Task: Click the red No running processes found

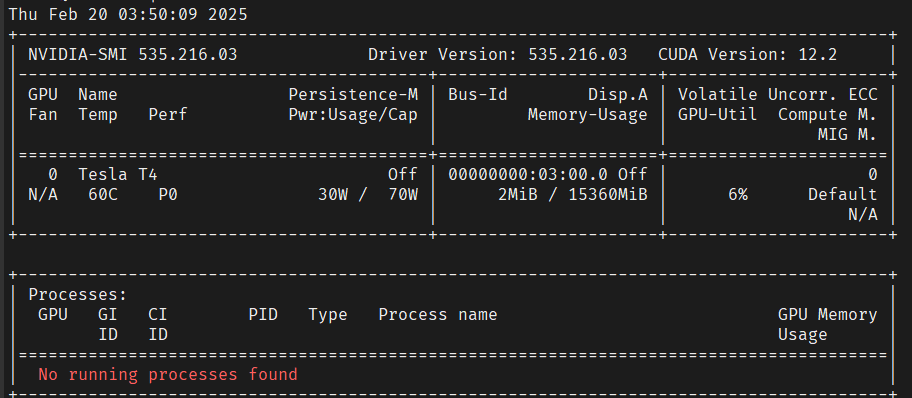Action: pos(168,374)
